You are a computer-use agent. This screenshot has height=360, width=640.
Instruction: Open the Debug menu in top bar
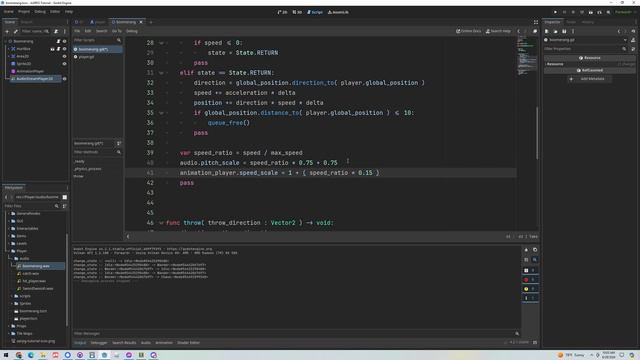point(40,12)
